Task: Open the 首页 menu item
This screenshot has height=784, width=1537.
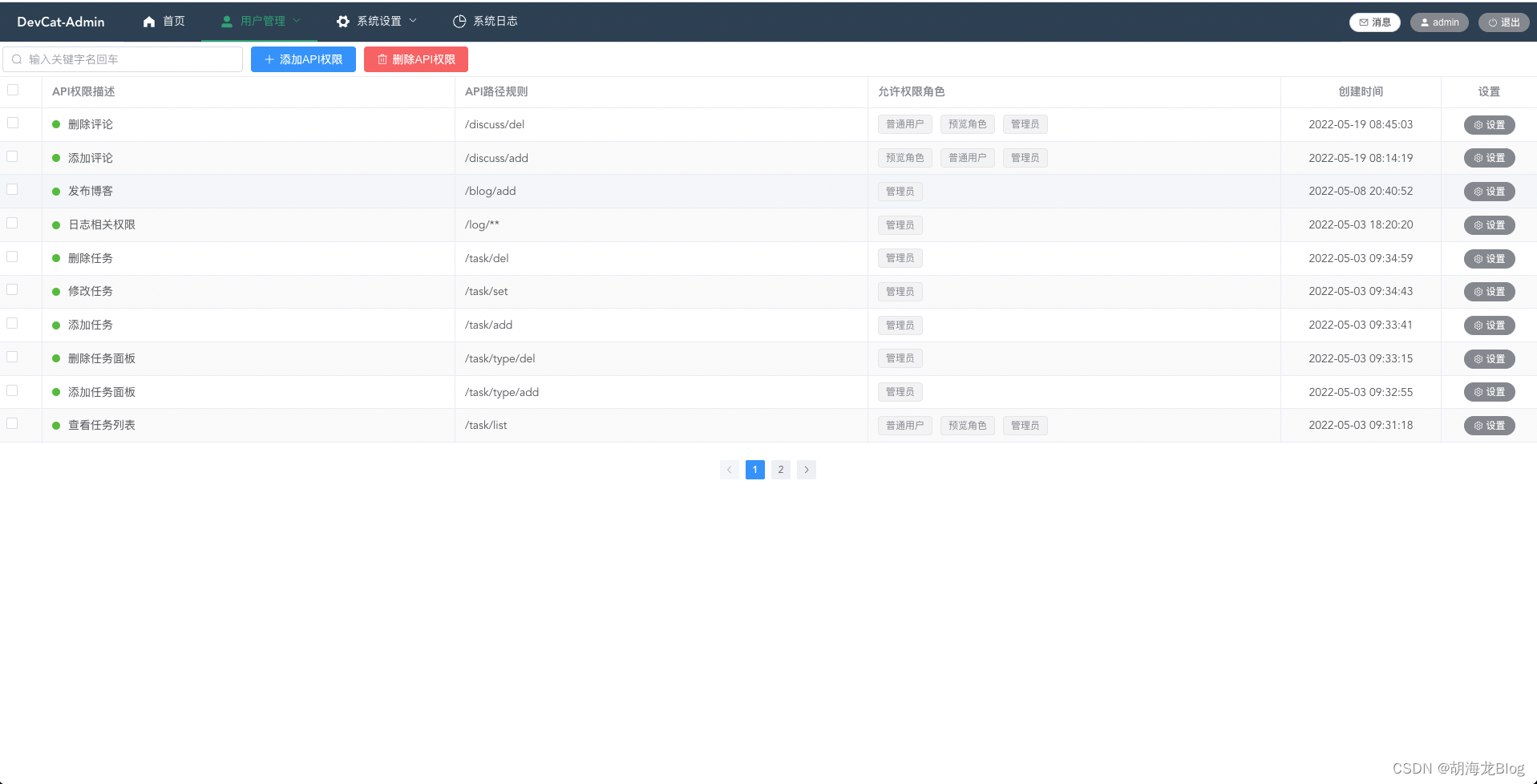Action: pyautogui.click(x=164, y=22)
